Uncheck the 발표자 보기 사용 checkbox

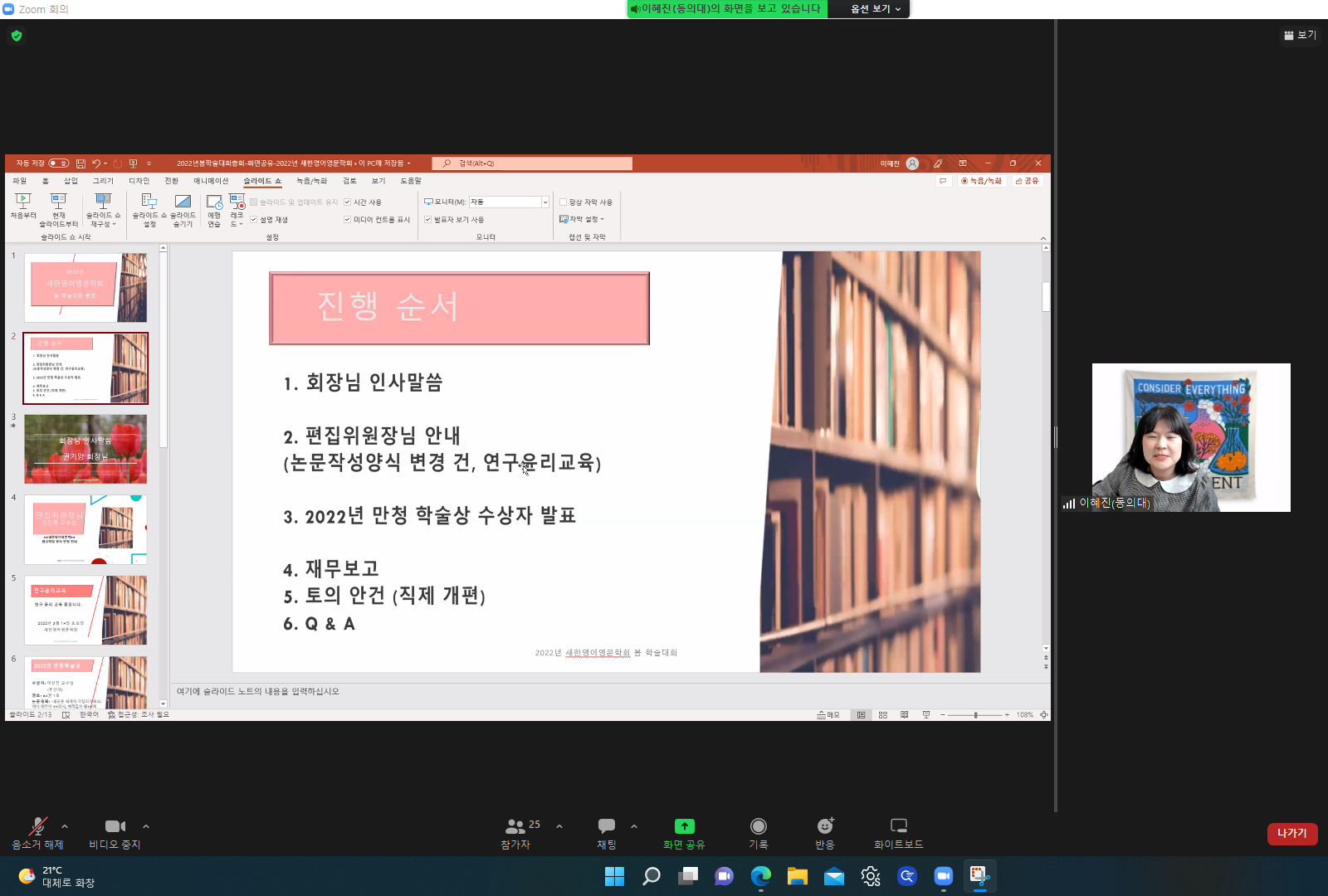click(428, 220)
